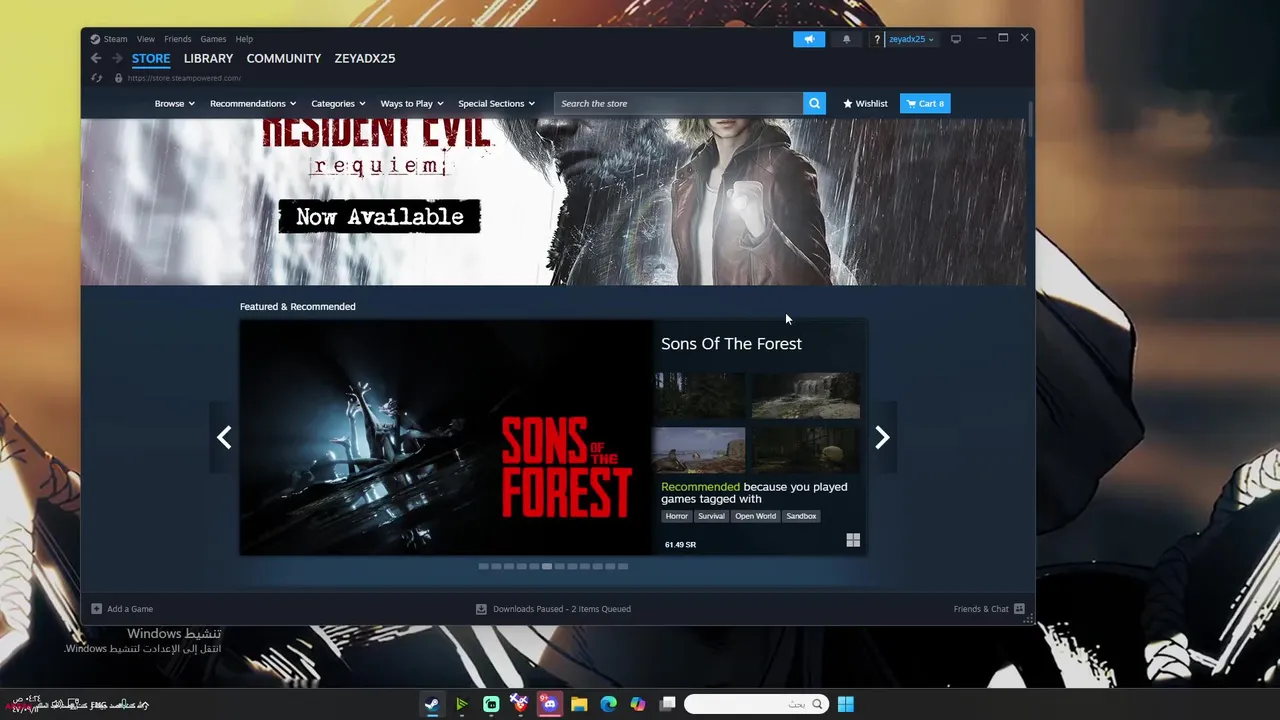1280x720 pixels.
Task: Open Copilot from the taskbar
Action: (638, 704)
